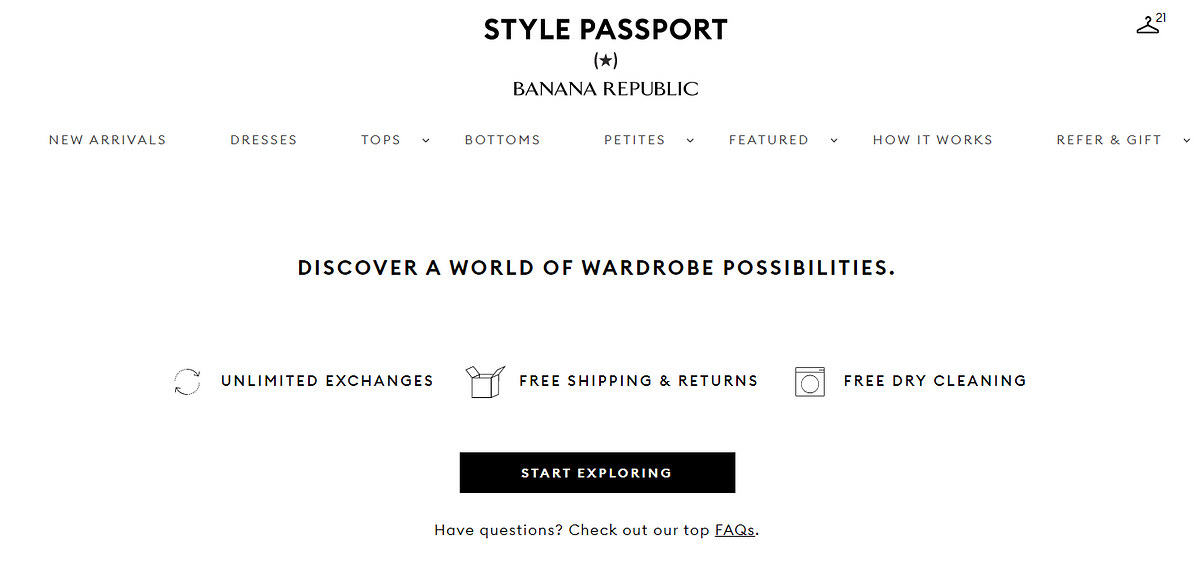This screenshot has height=565, width=1200.
Task: Expand the Petites menu chevron
Action: (690, 140)
